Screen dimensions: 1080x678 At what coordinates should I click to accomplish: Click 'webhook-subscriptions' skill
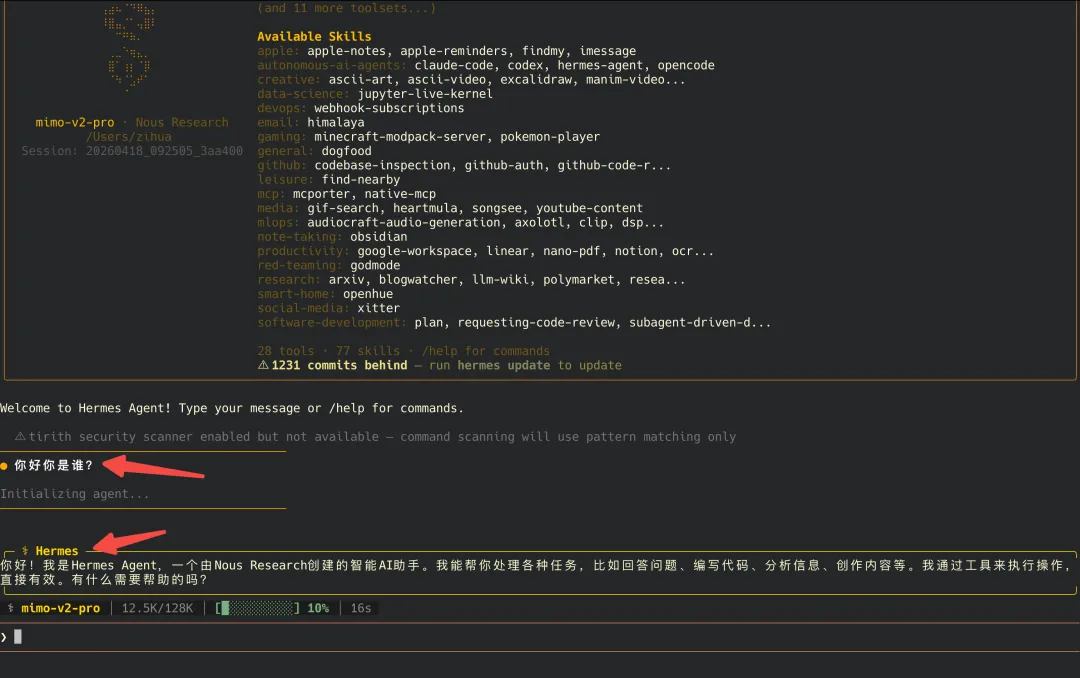(x=389, y=108)
